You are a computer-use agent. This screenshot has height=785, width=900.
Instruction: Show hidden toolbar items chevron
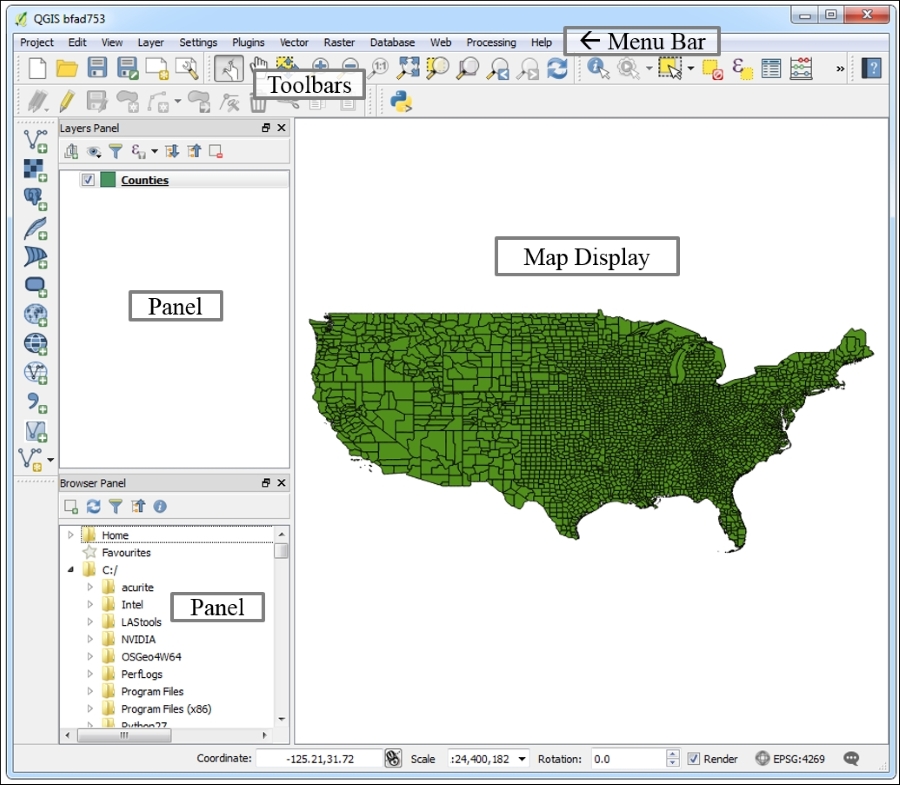840,69
